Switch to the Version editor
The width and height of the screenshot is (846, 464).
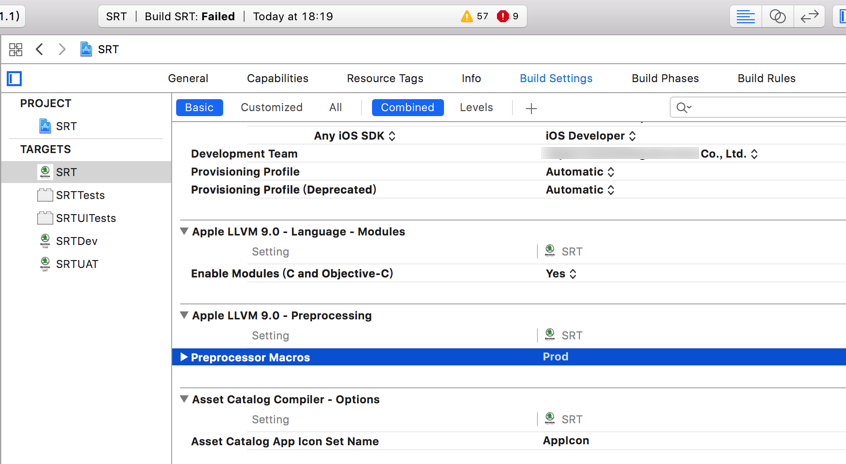click(809, 16)
